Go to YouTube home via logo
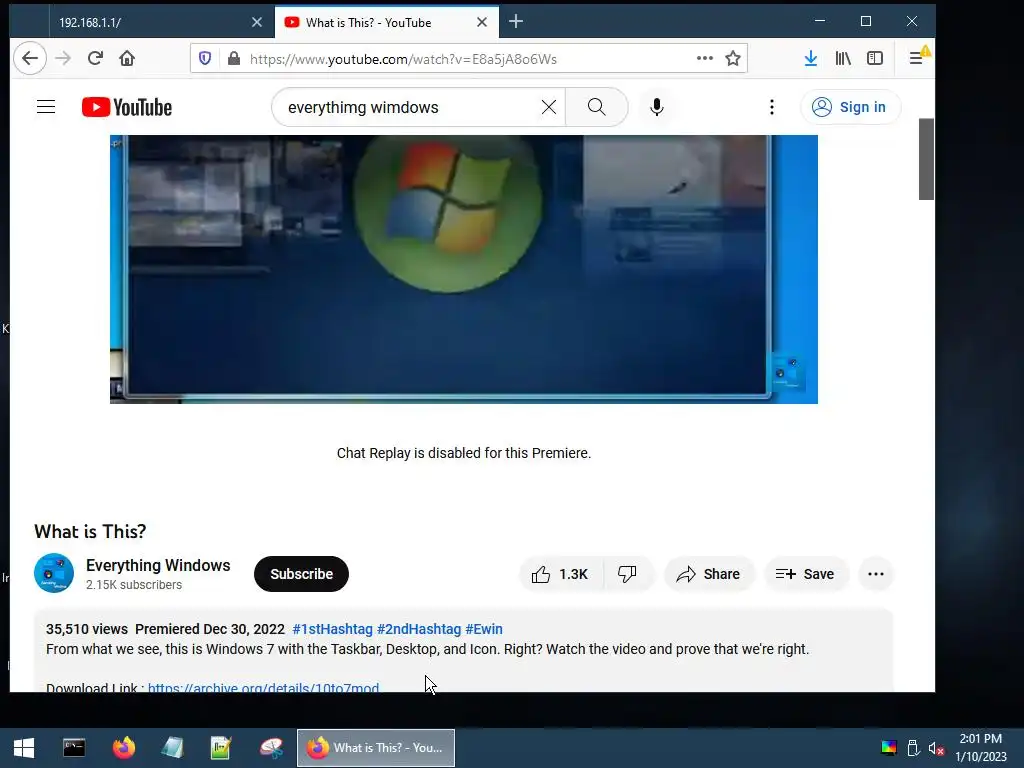Image resolution: width=1024 pixels, height=768 pixels. click(127, 107)
